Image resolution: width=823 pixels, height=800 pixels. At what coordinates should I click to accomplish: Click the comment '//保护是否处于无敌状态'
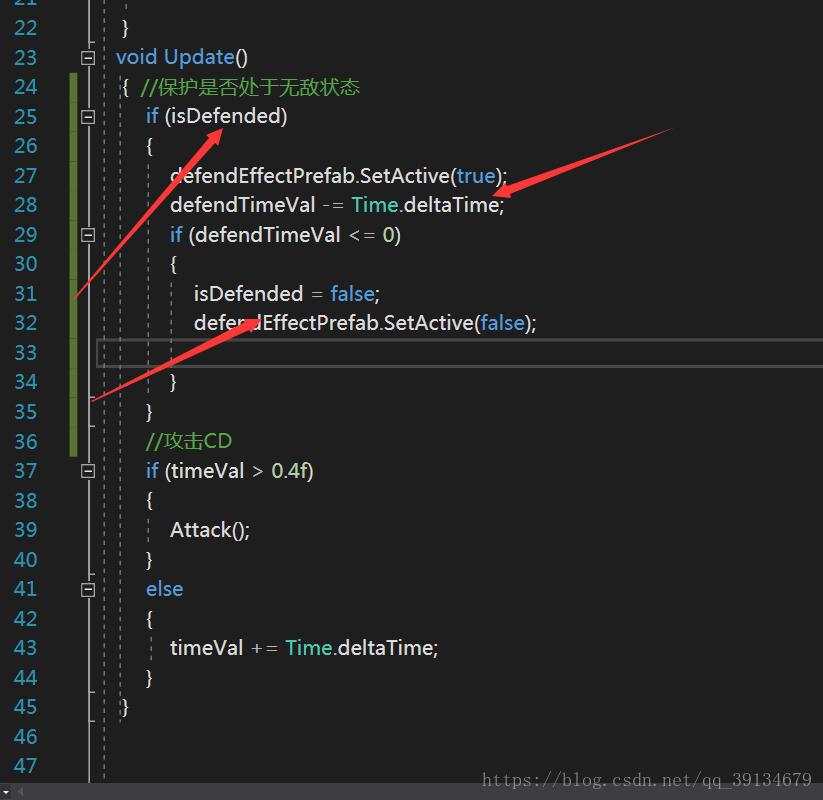250,87
